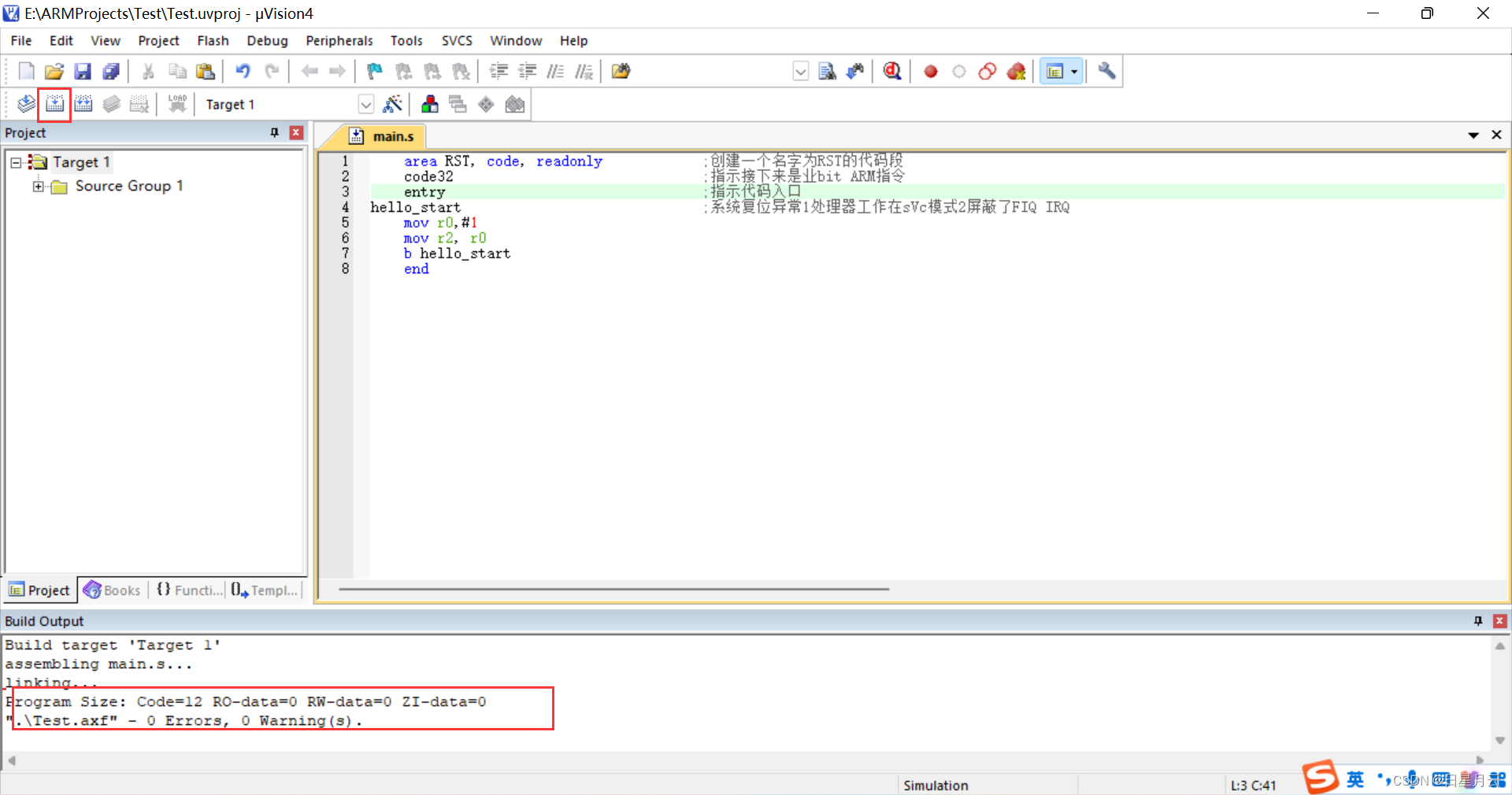
Task: Click the Find icon beside the search box
Action: pyautogui.click(x=827, y=72)
